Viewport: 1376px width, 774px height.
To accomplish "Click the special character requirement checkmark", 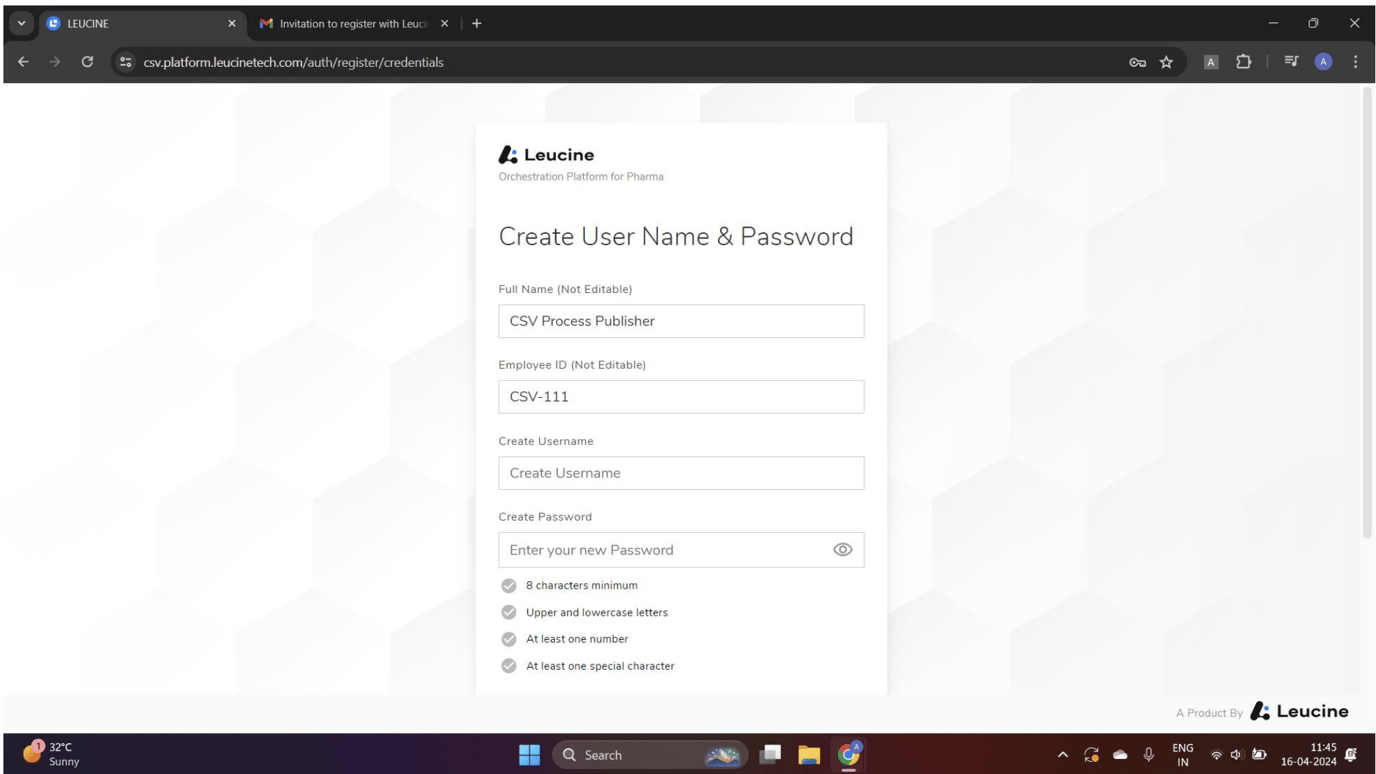I will [x=508, y=665].
